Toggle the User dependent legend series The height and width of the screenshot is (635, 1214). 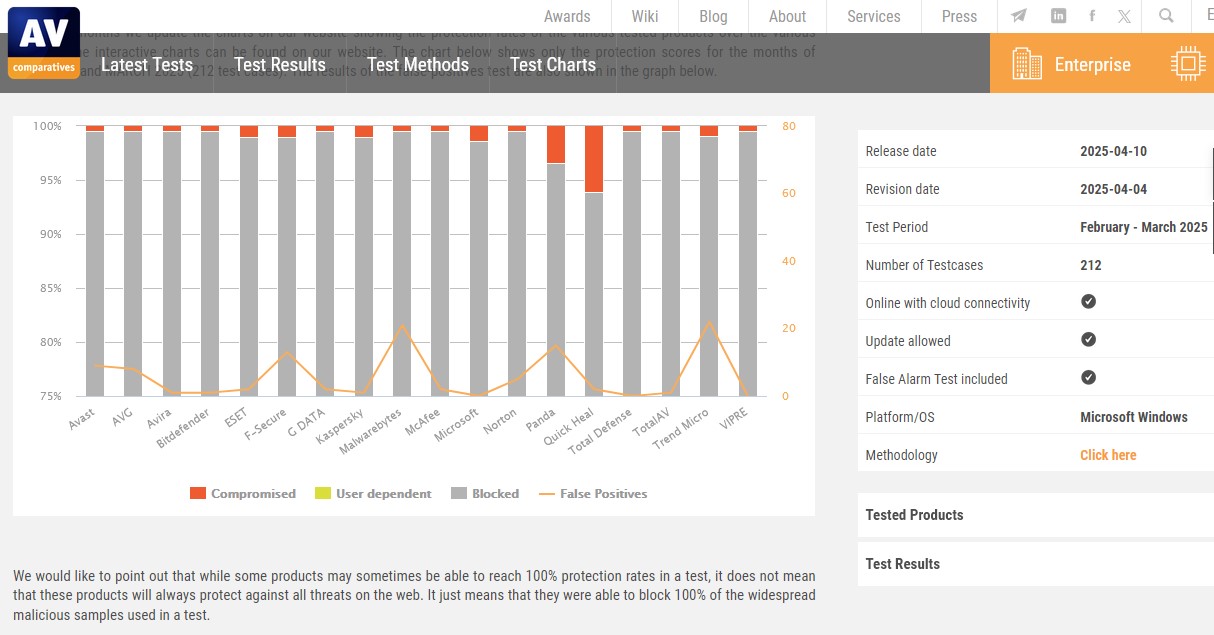(373, 493)
